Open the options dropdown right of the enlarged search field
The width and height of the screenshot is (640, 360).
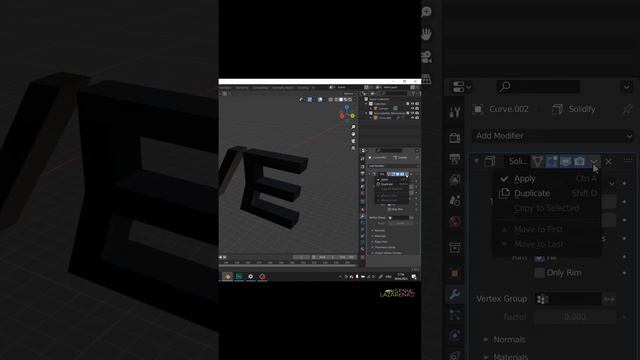tap(627, 87)
